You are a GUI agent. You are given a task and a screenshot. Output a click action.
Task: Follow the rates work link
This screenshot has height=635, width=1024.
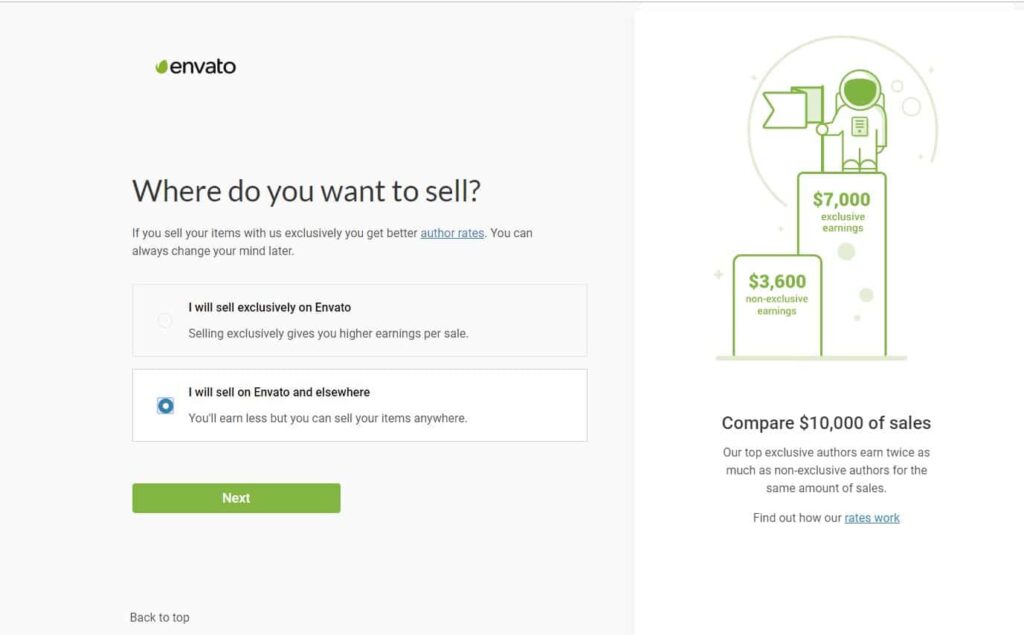pyautogui.click(x=872, y=518)
